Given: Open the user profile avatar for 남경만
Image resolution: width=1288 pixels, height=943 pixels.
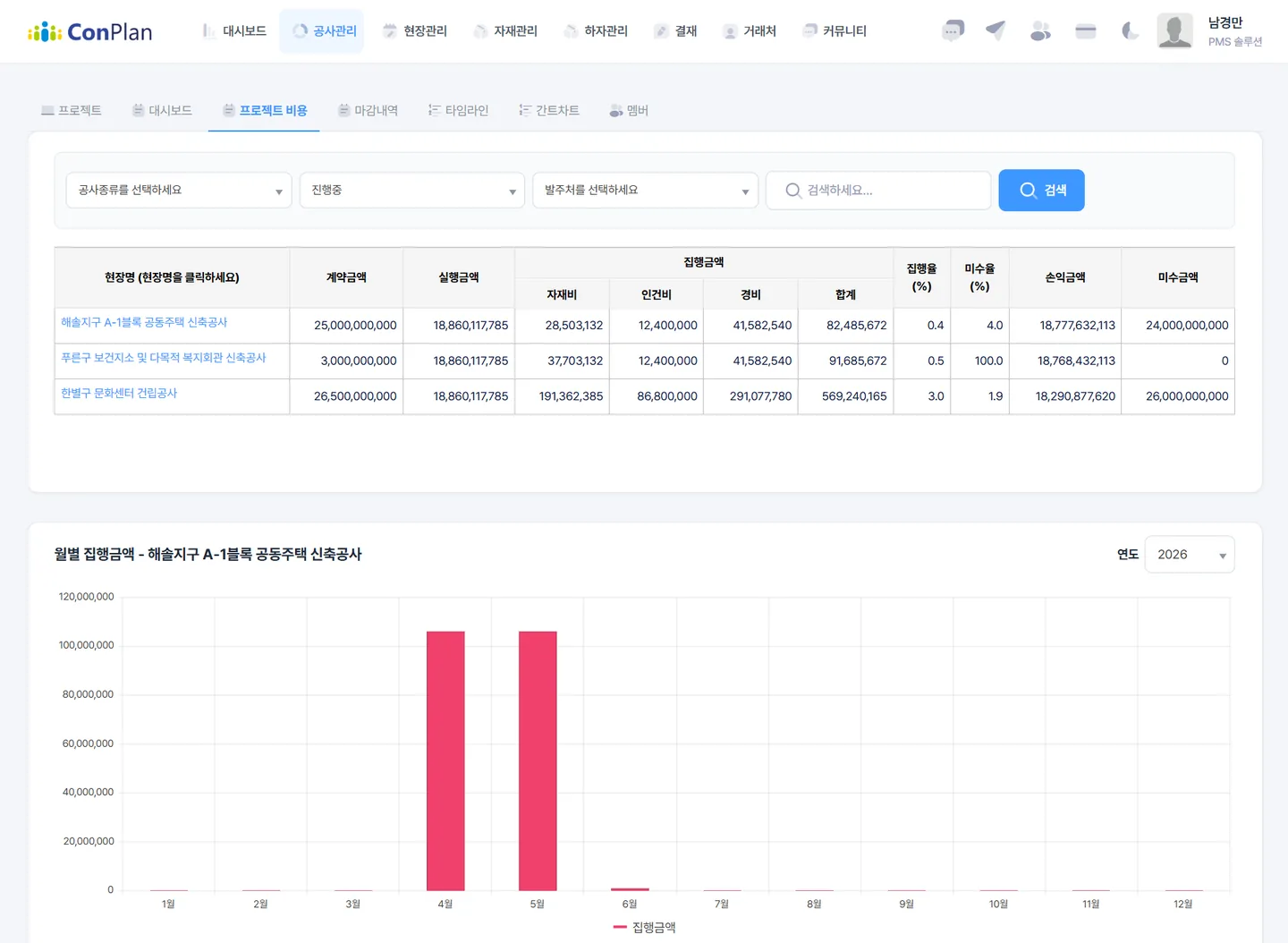Looking at the screenshot, I should (x=1174, y=30).
